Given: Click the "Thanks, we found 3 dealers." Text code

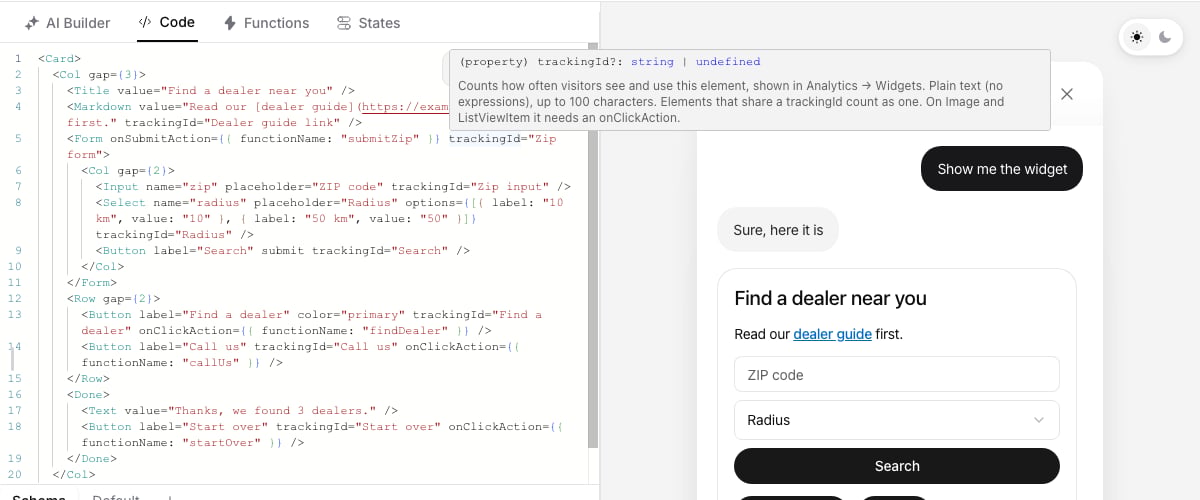Looking at the screenshot, I should click(x=240, y=410).
